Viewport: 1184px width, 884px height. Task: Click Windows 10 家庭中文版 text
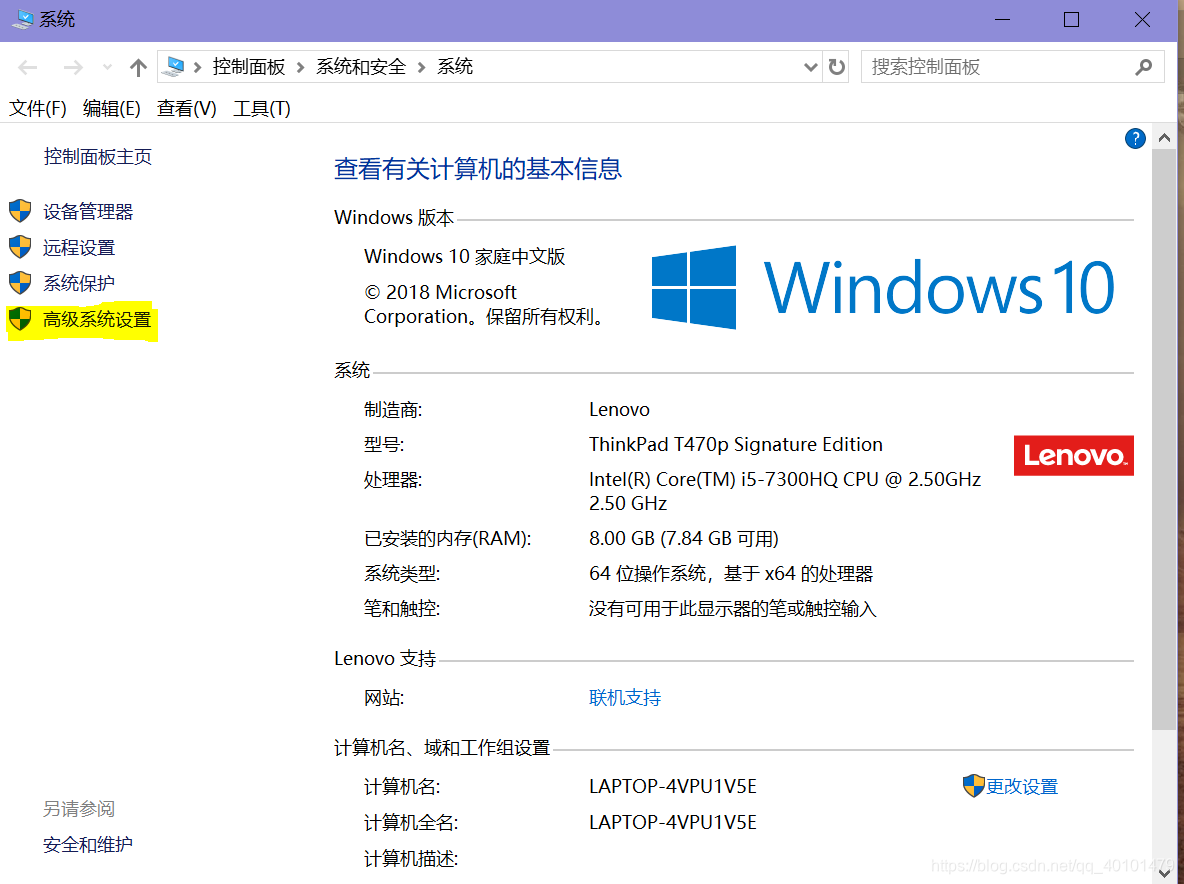[464, 257]
